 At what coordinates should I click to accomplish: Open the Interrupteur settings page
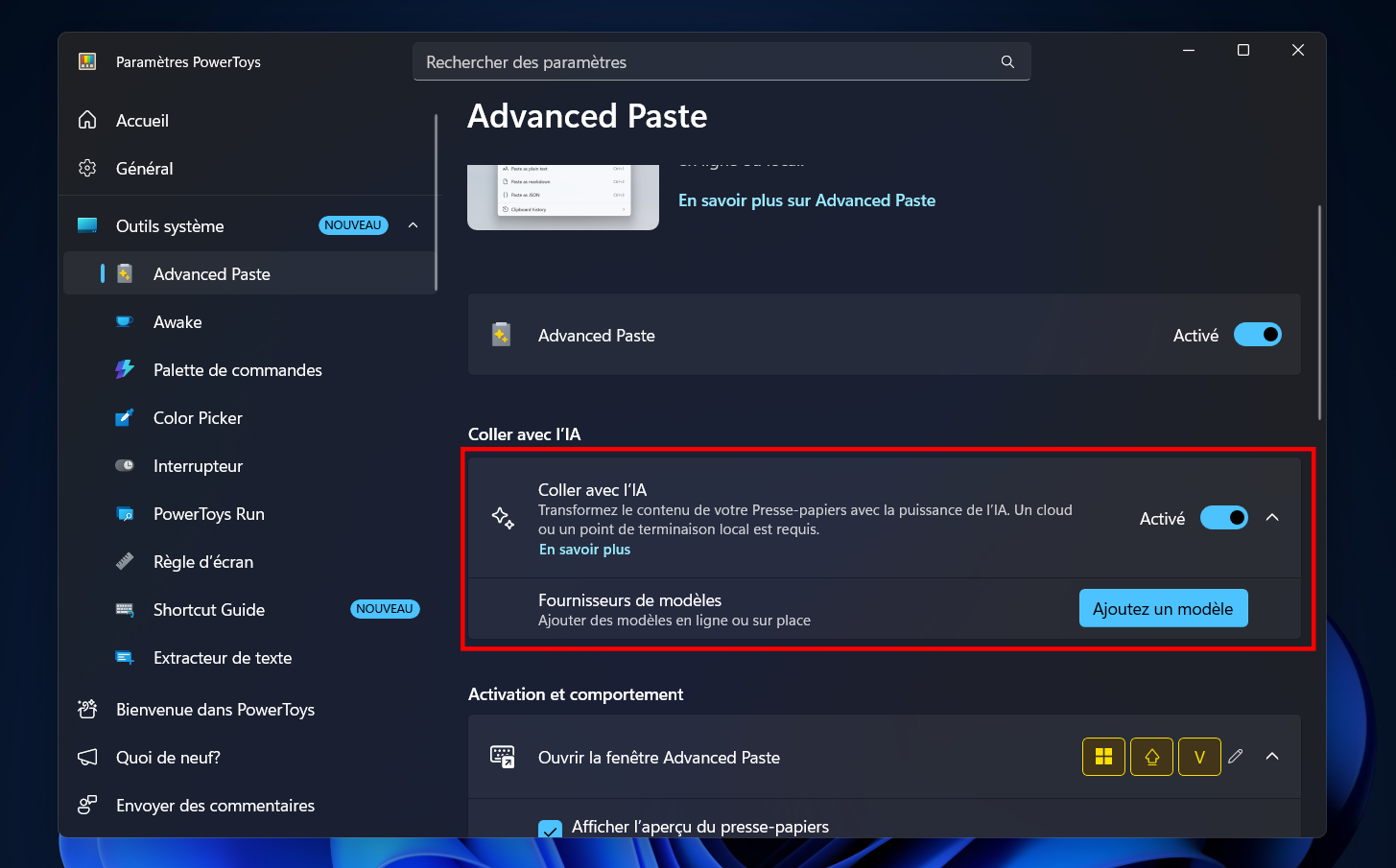[x=250, y=465]
